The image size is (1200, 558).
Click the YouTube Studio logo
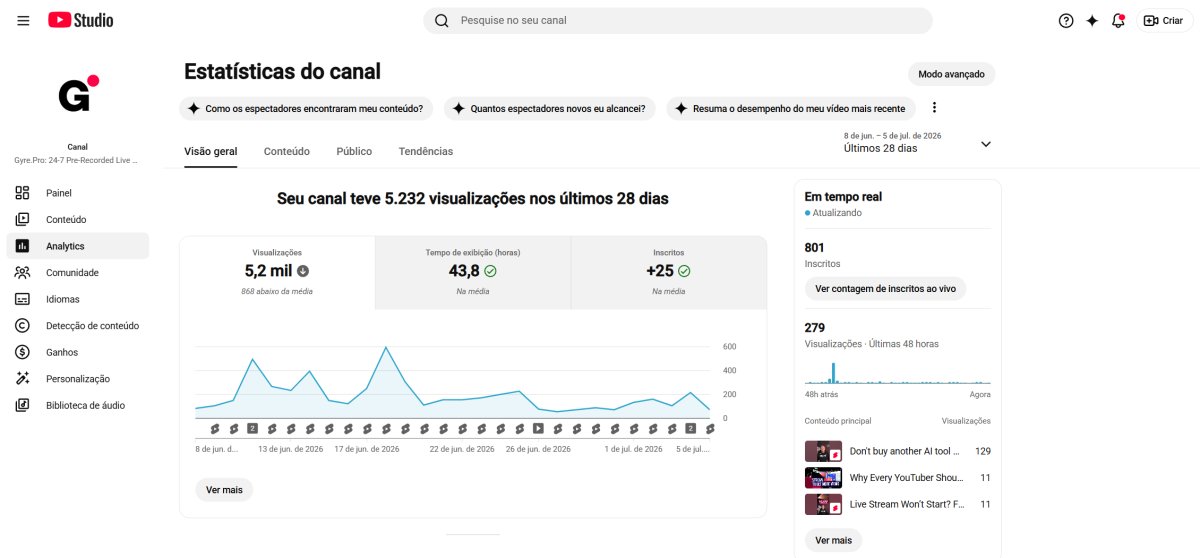pos(81,20)
